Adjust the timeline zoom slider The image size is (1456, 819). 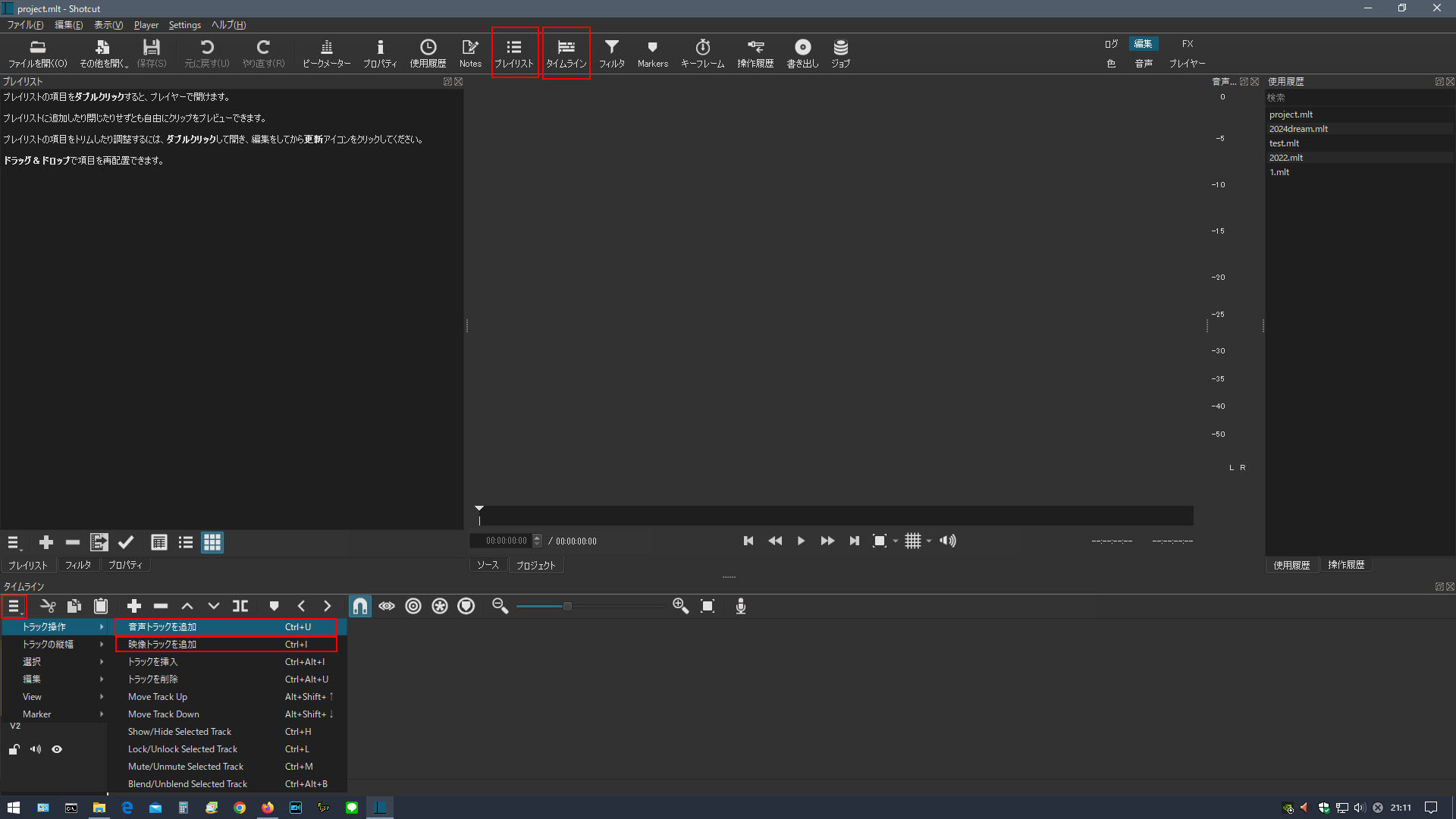point(590,606)
